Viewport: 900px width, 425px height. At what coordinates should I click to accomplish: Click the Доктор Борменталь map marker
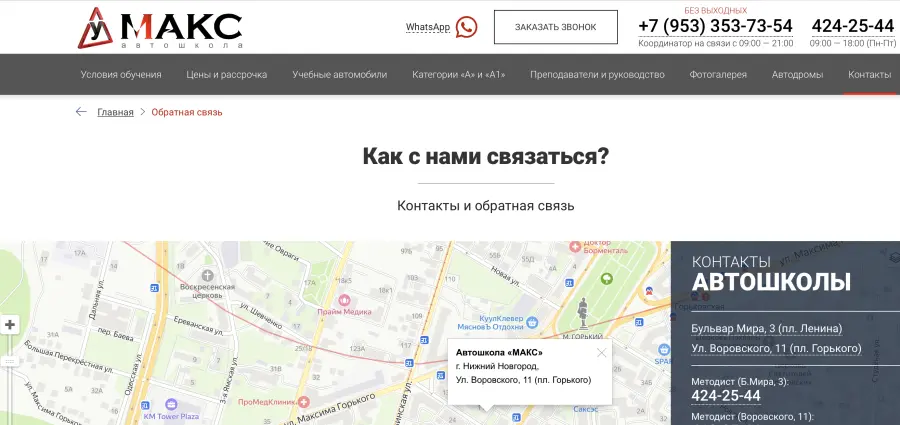(575, 246)
